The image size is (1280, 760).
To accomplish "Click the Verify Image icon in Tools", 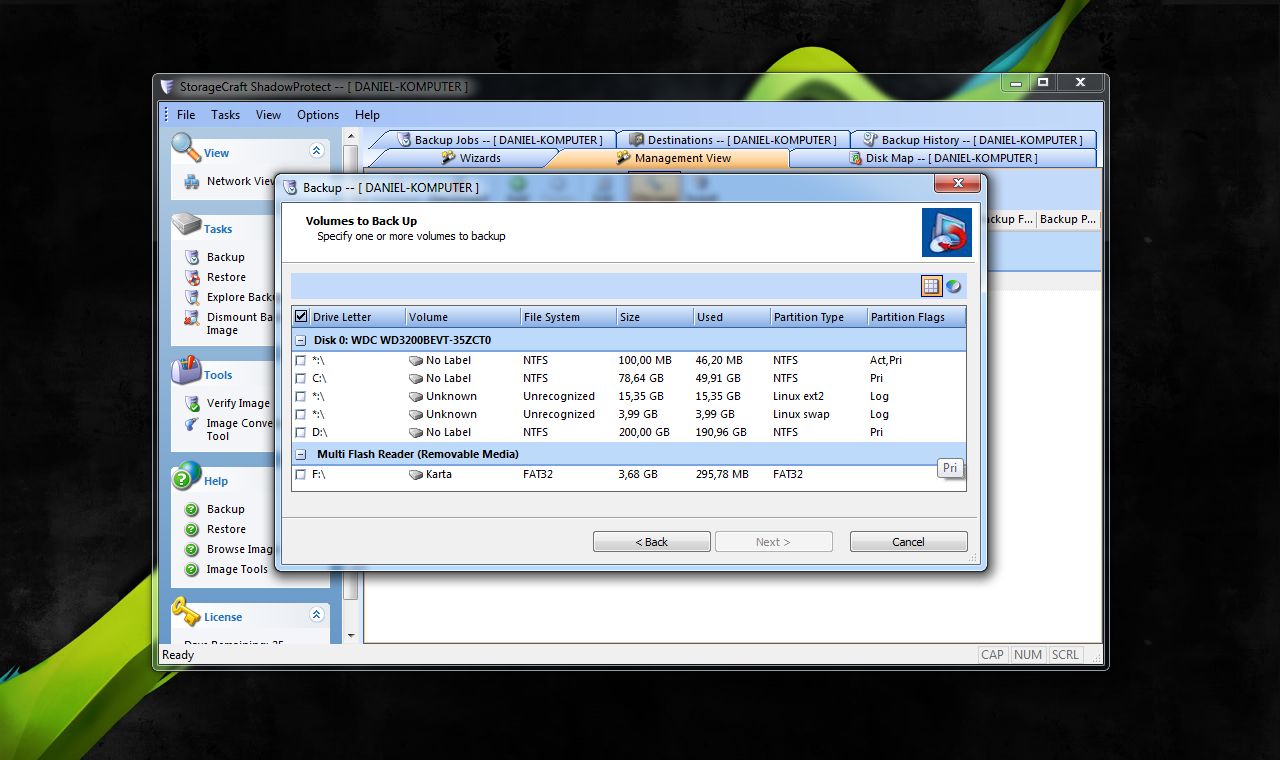I will pyautogui.click(x=192, y=403).
